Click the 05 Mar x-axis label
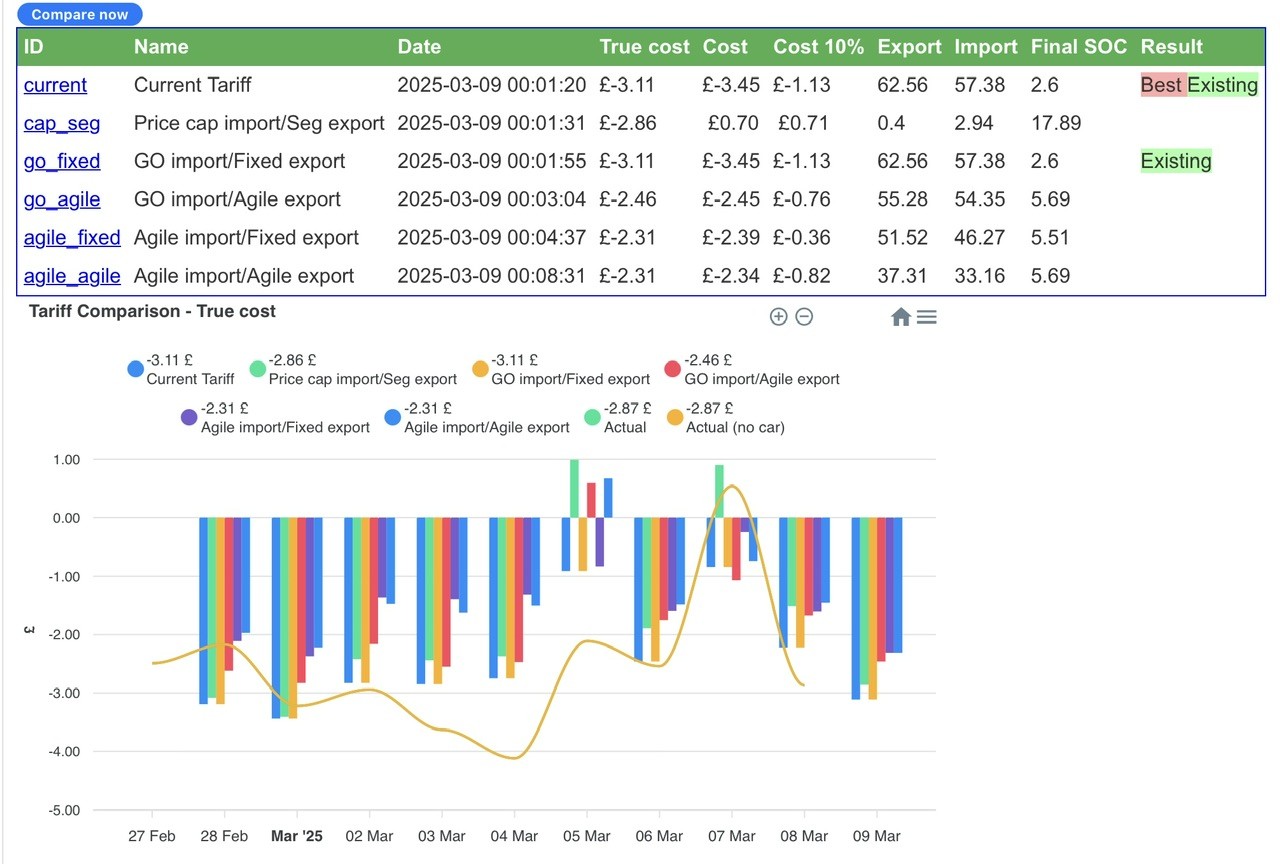1280x864 pixels. (586, 836)
